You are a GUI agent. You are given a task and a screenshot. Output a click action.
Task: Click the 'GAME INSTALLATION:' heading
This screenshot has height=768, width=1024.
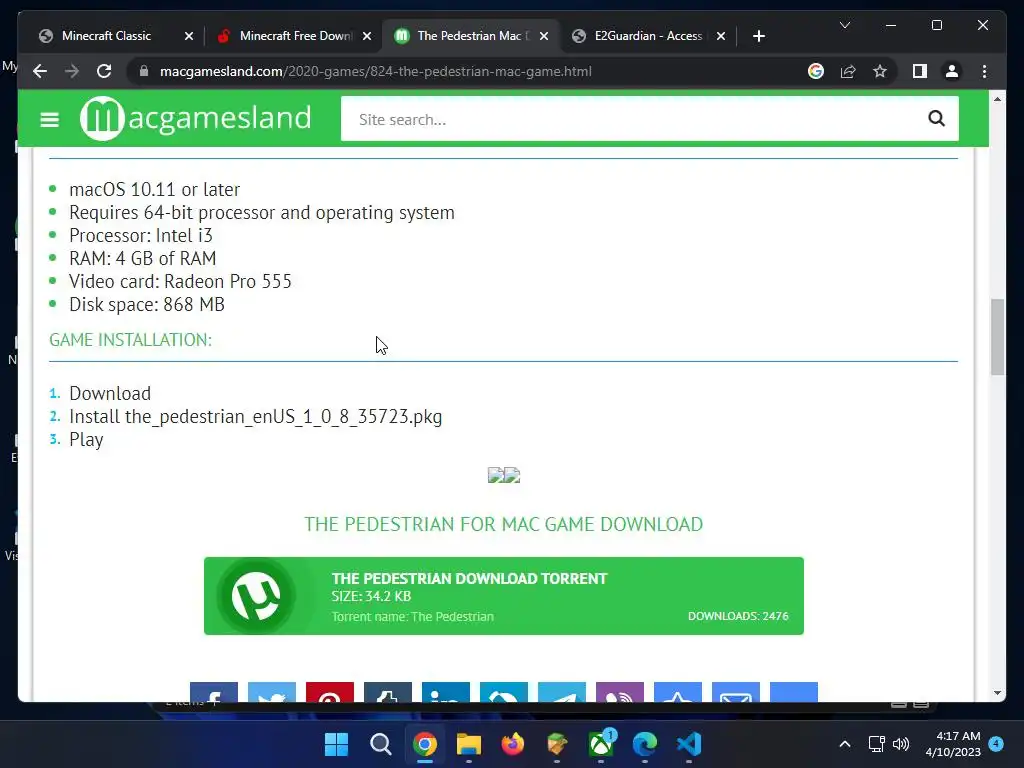[x=131, y=340]
